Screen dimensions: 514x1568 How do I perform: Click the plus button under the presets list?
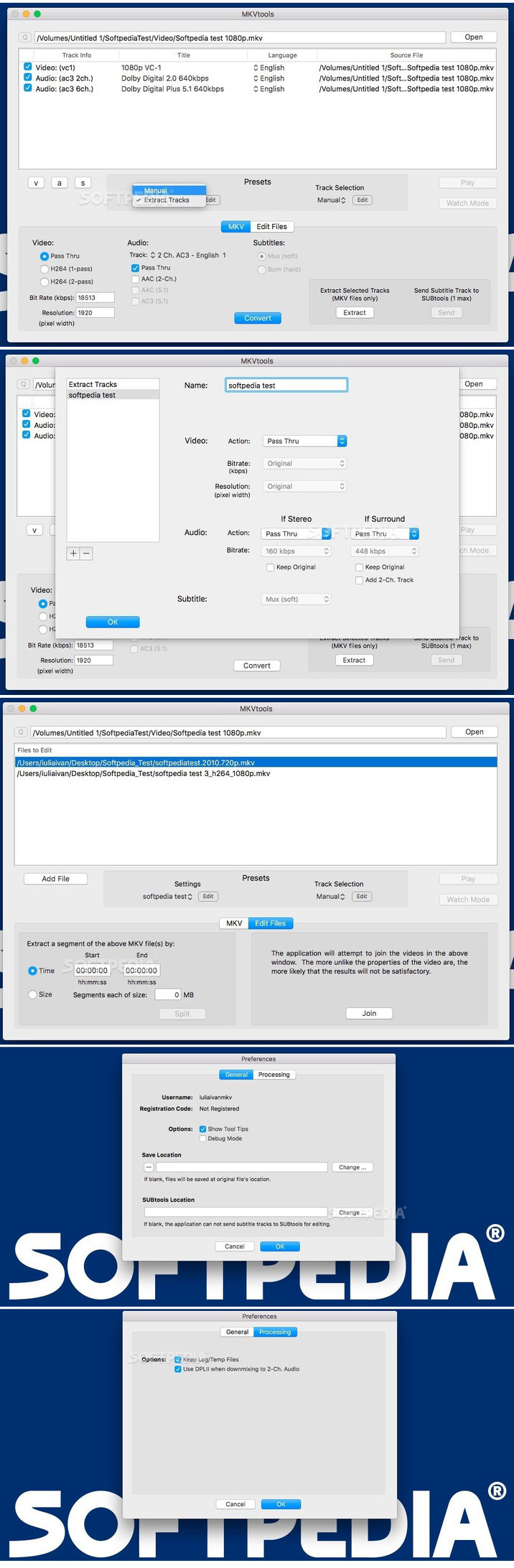[73, 554]
